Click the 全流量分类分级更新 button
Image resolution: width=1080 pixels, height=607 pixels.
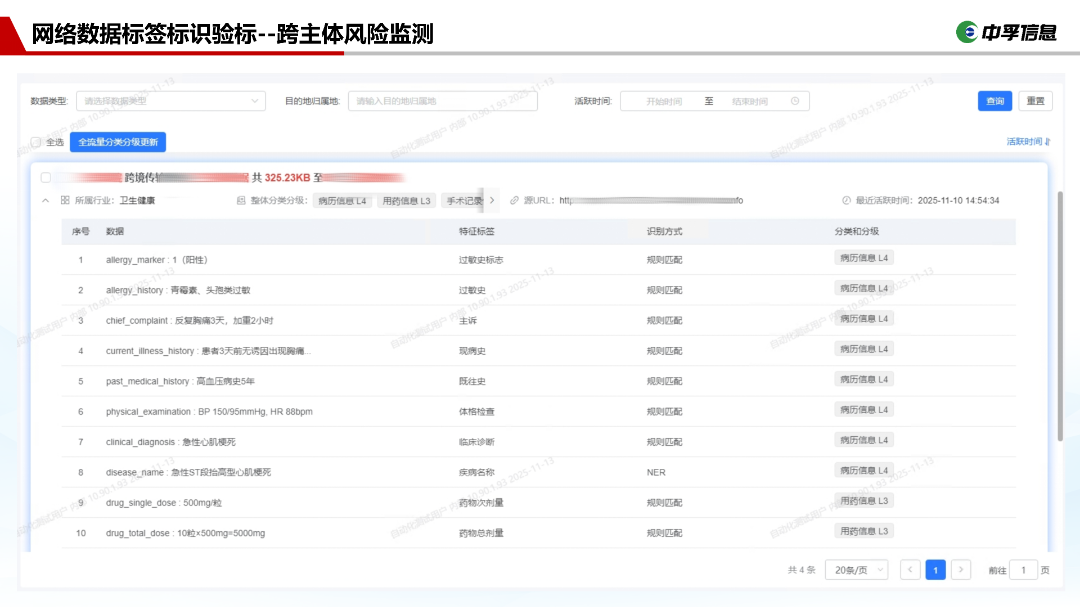pyautogui.click(x=118, y=142)
